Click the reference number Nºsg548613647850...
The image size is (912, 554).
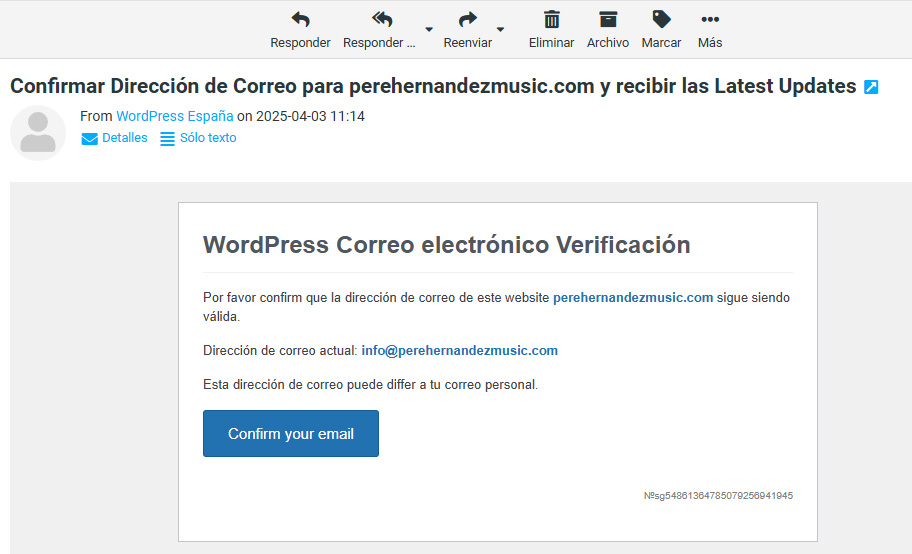tap(718, 496)
